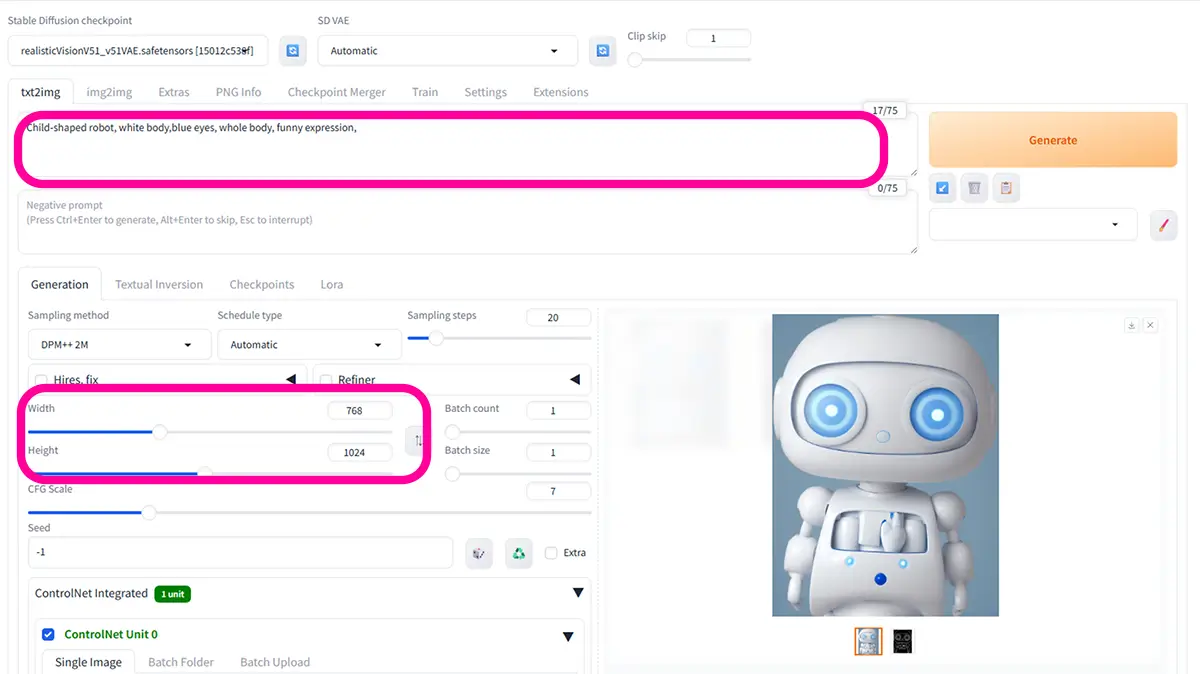Collapse the ControlNet Integrated panel
The height and width of the screenshot is (674, 1200).
577,593
